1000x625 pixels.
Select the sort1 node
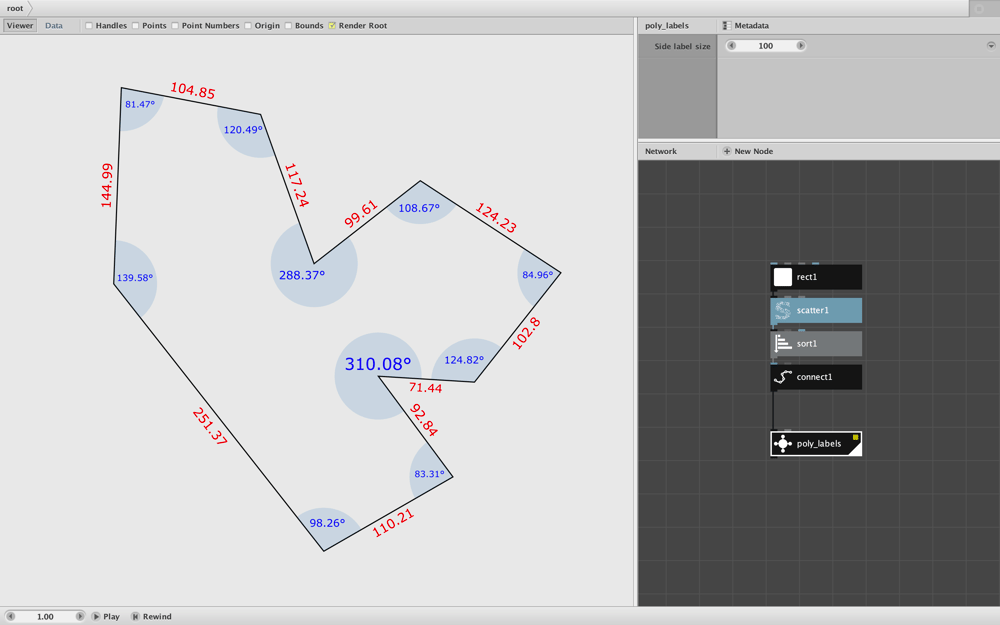(x=816, y=344)
